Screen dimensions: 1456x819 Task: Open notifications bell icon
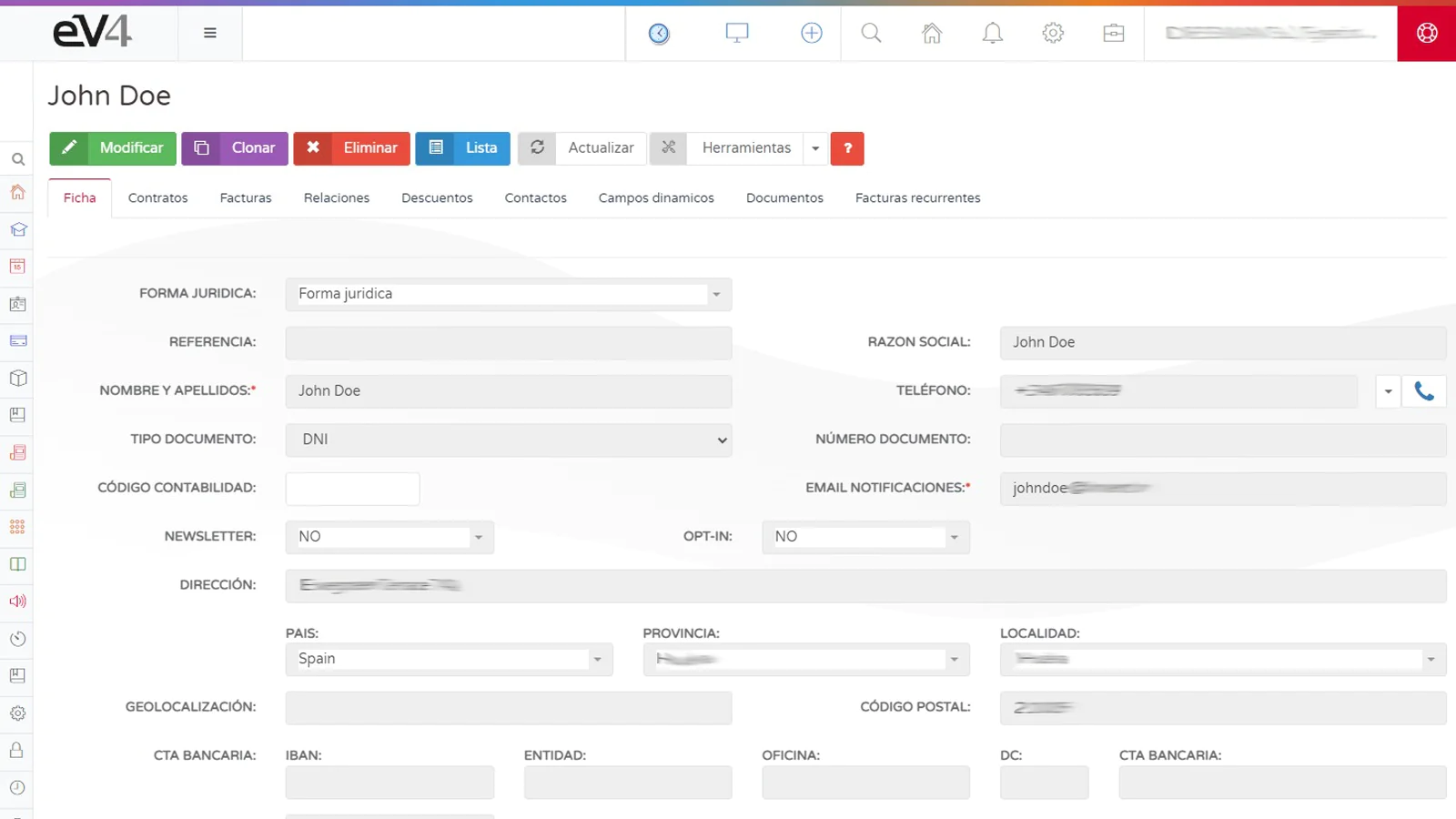click(x=993, y=33)
